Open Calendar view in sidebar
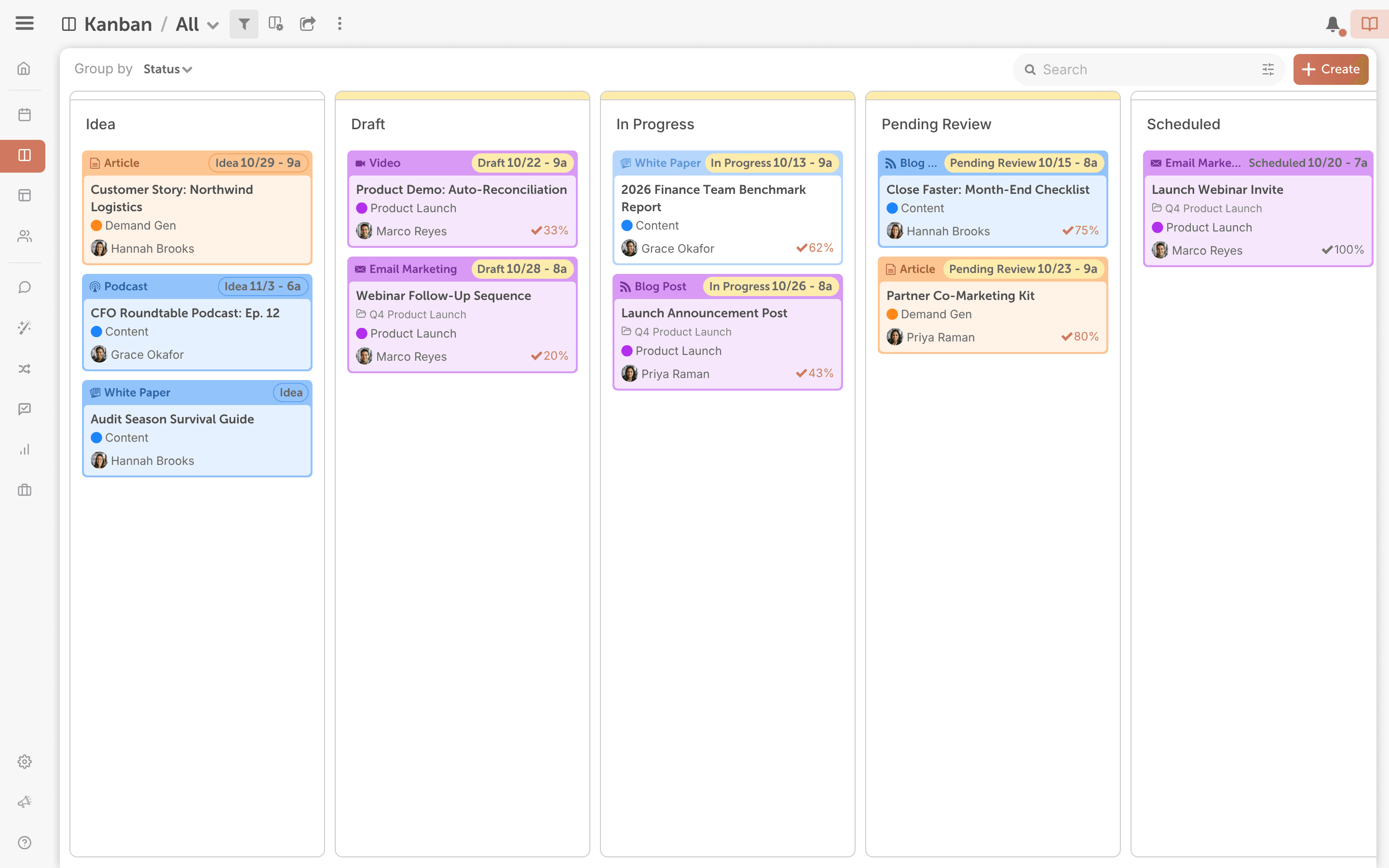 coord(24,115)
